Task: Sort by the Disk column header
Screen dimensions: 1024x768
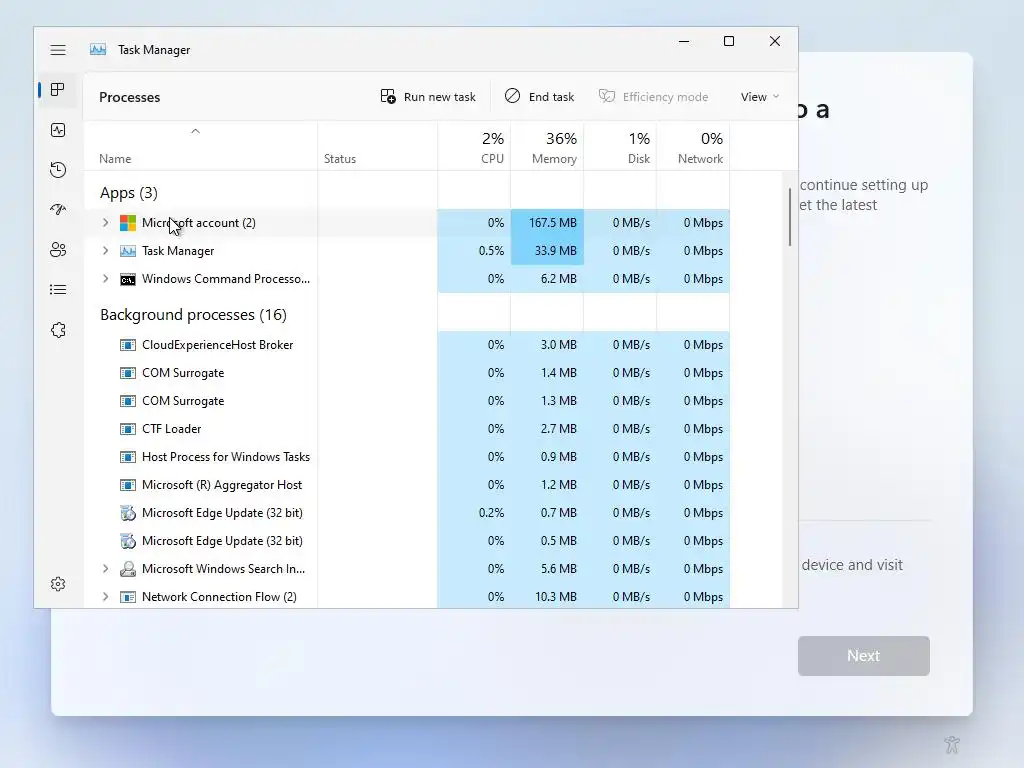Action: point(620,147)
